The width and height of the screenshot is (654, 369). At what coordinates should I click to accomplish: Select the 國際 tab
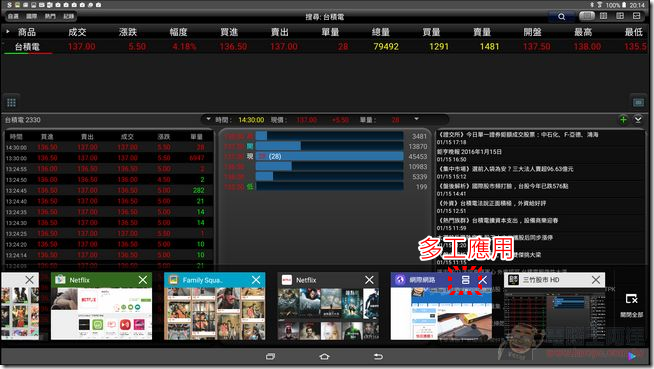(32, 16)
